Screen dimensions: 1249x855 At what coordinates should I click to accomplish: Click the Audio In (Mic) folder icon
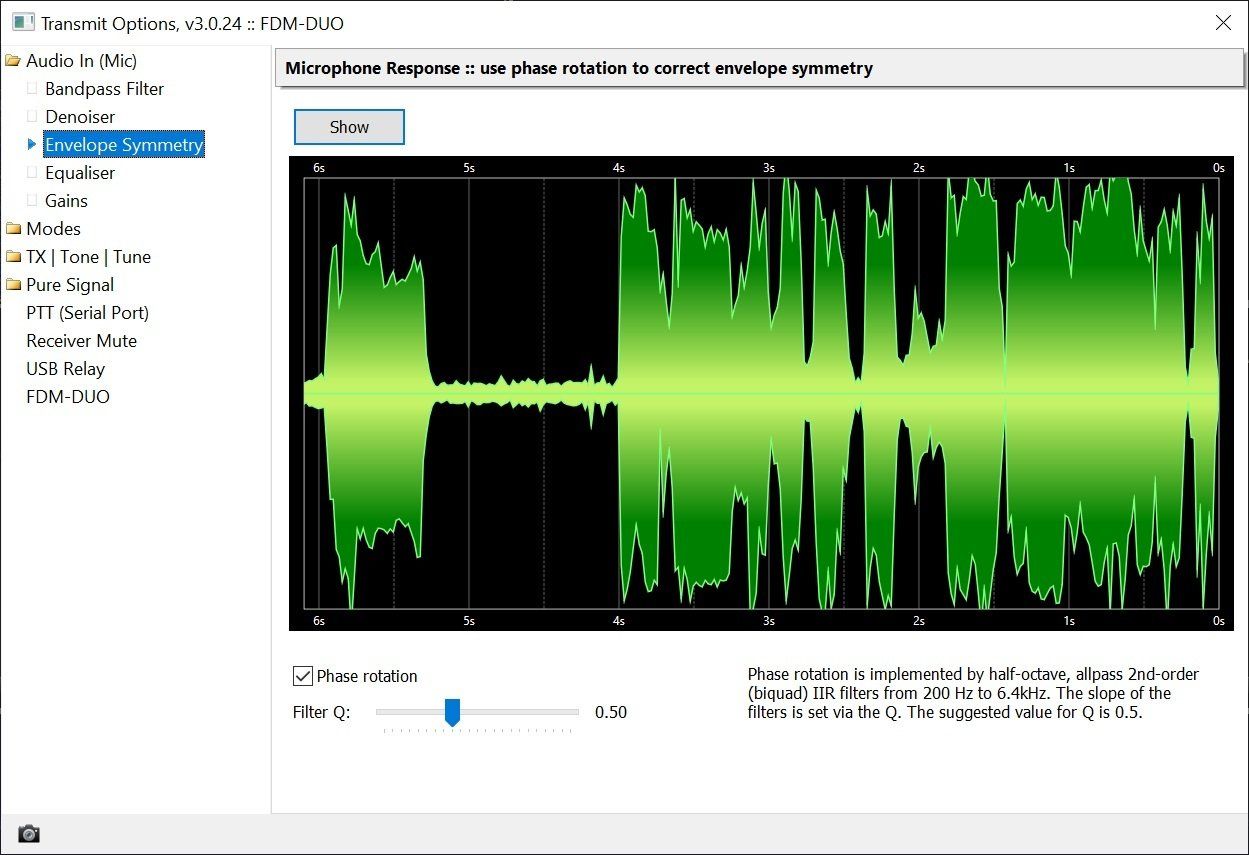point(13,61)
